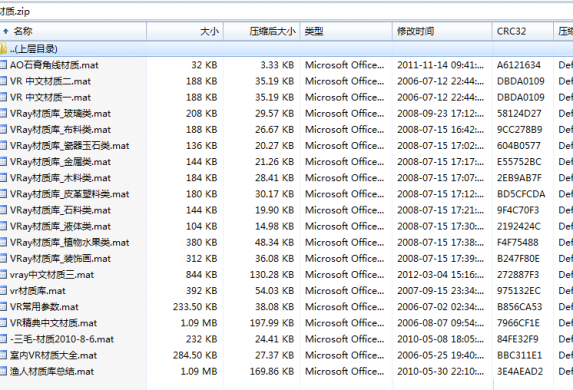
Task: Click the file icon of VRay材质库_金属类.mat
Action: pos(3,162)
